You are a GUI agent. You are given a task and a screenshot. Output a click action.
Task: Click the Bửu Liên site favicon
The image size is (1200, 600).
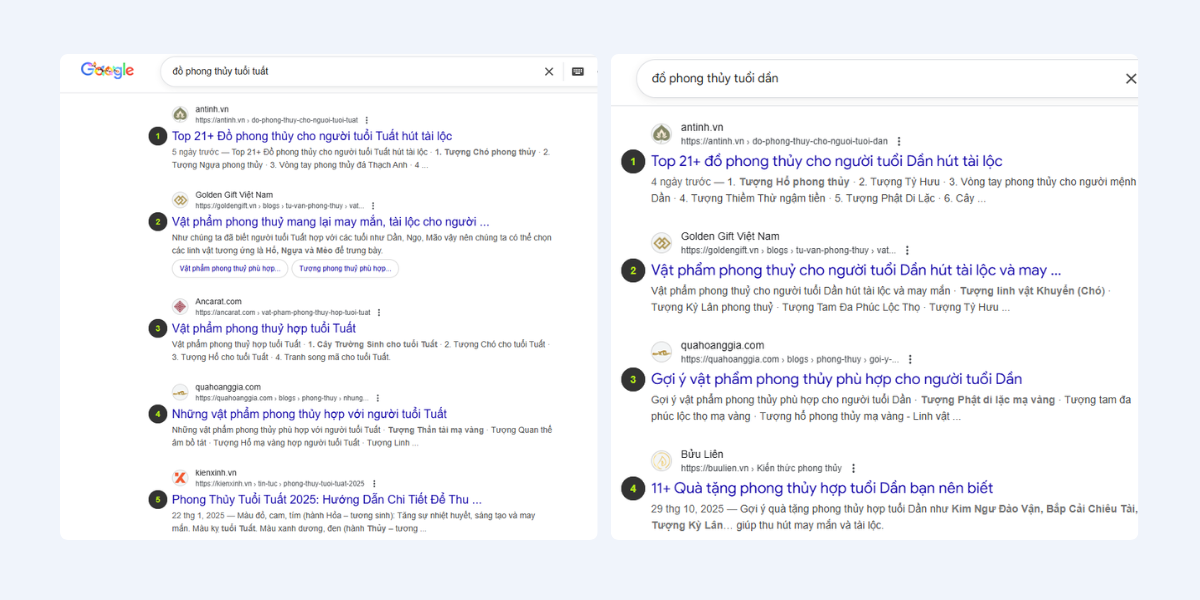click(661, 460)
